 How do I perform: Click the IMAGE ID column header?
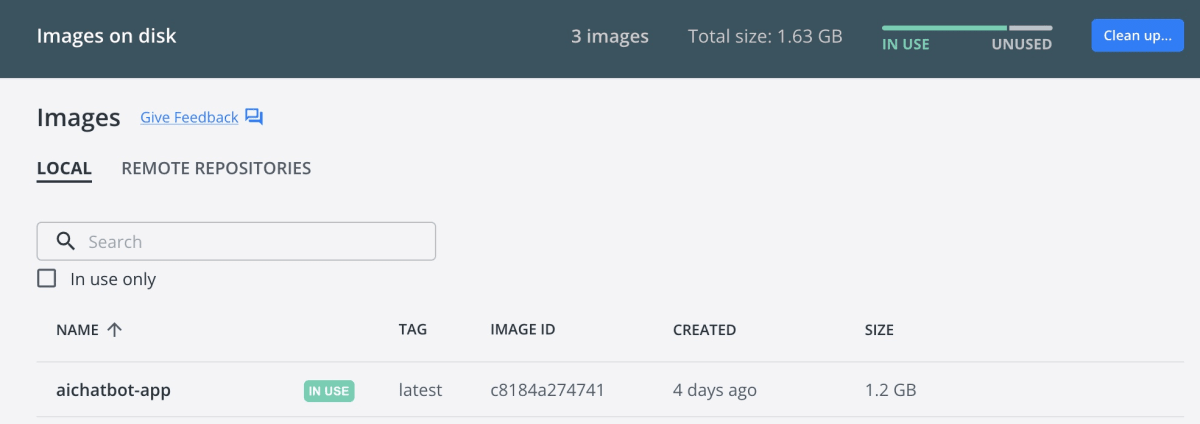click(523, 330)
